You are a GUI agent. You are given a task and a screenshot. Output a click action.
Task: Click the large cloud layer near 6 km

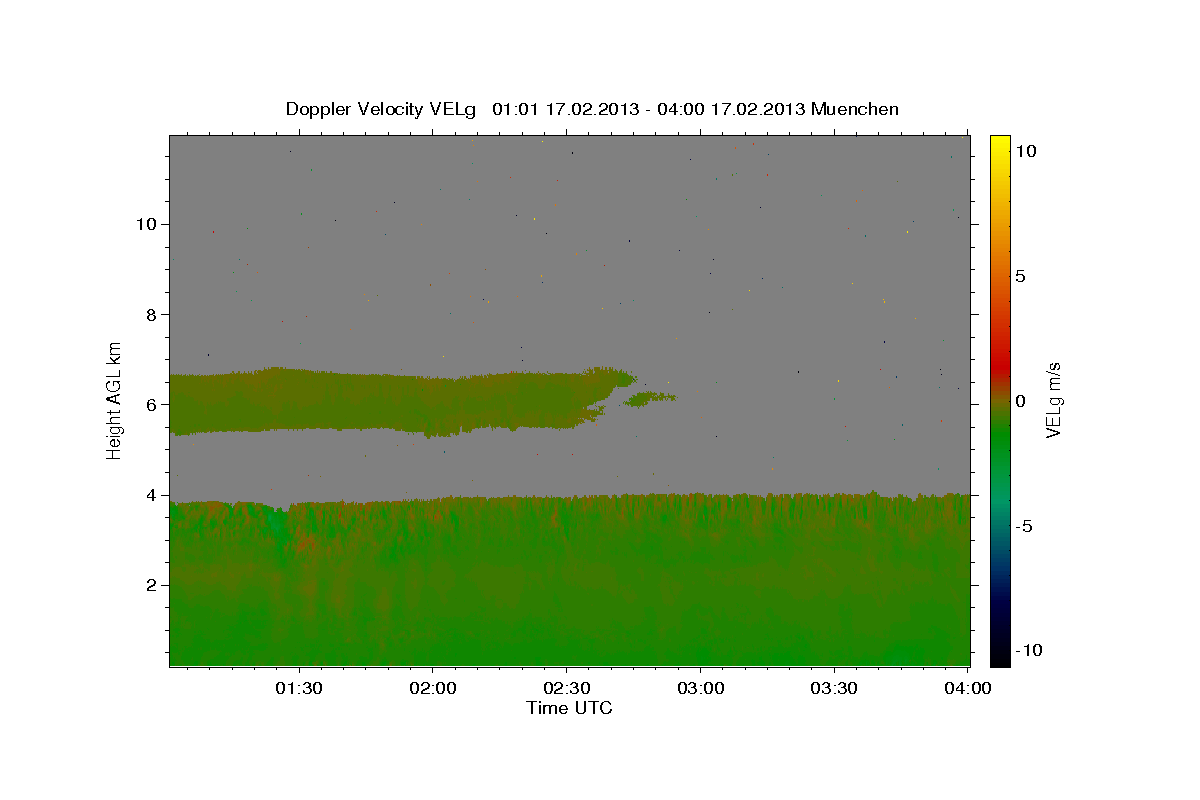(400, 400)
